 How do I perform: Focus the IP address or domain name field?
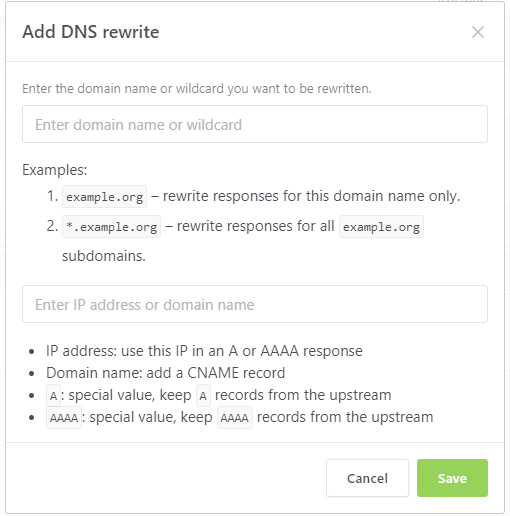(x=255, y=304)
